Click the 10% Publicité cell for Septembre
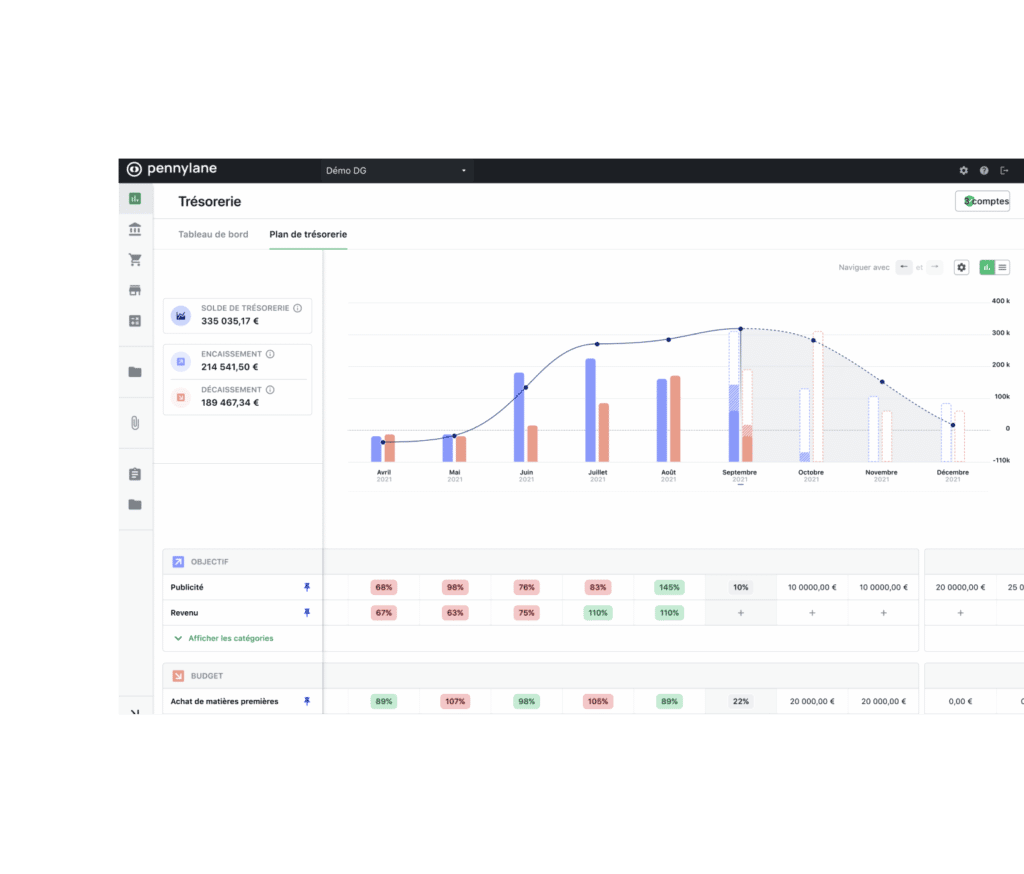The image size is (1024, 874). tap(741, 587)
